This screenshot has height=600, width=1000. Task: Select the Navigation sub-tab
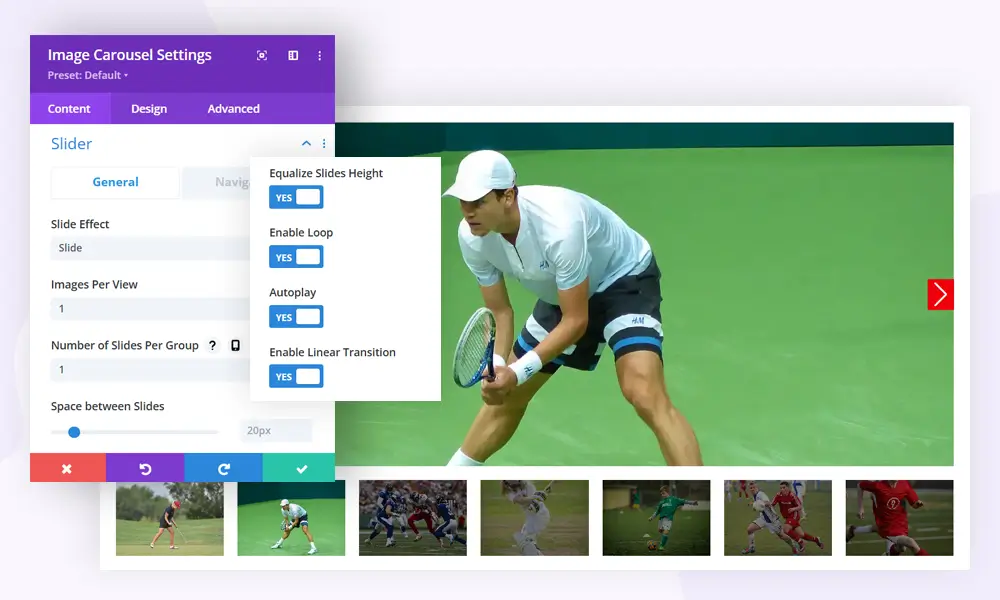[x=216, y=182]
